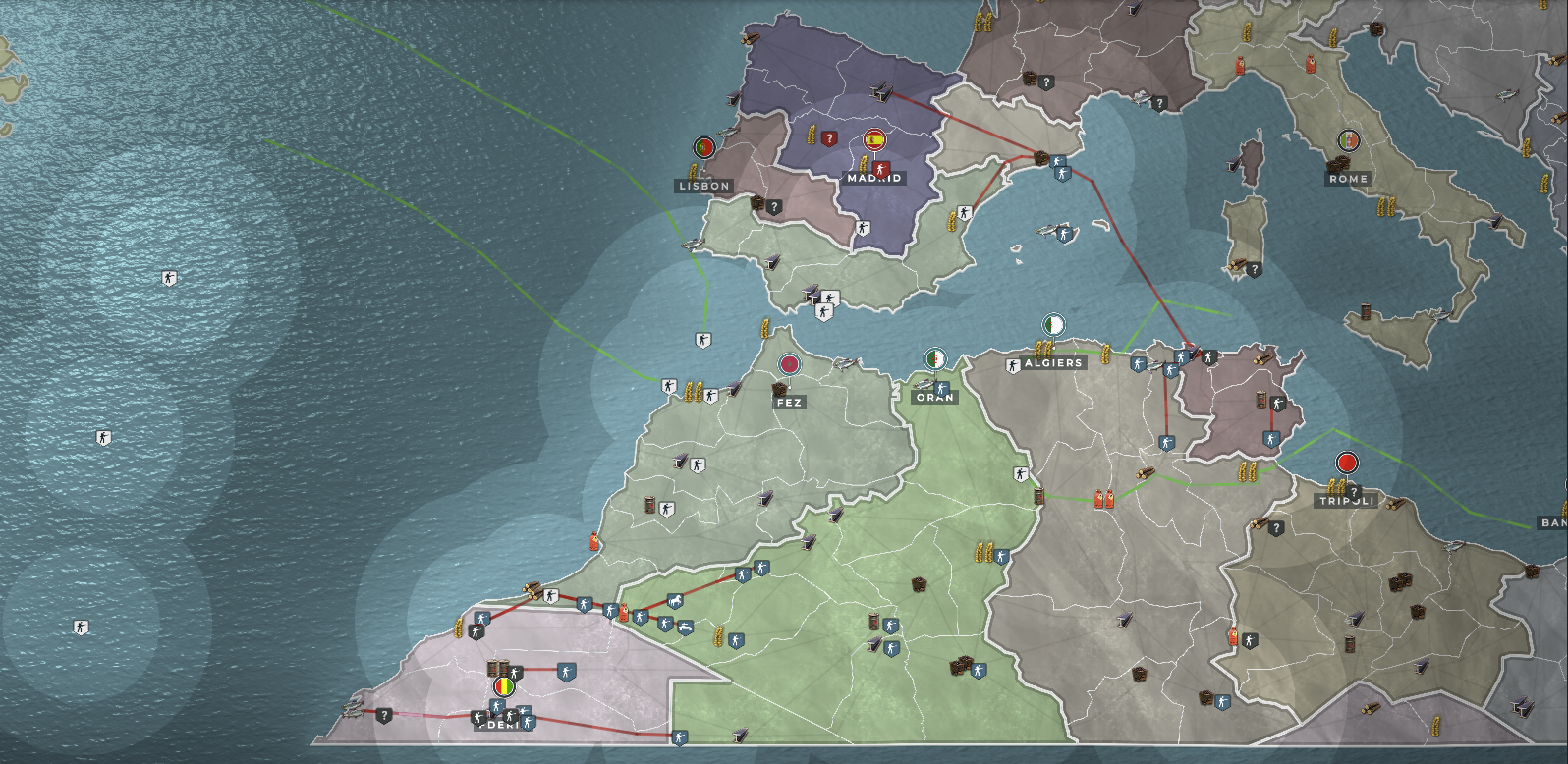This screenshot has height=764, width=1568.
Task: Click the oil barrel on Sicily
Action: 1367,312
